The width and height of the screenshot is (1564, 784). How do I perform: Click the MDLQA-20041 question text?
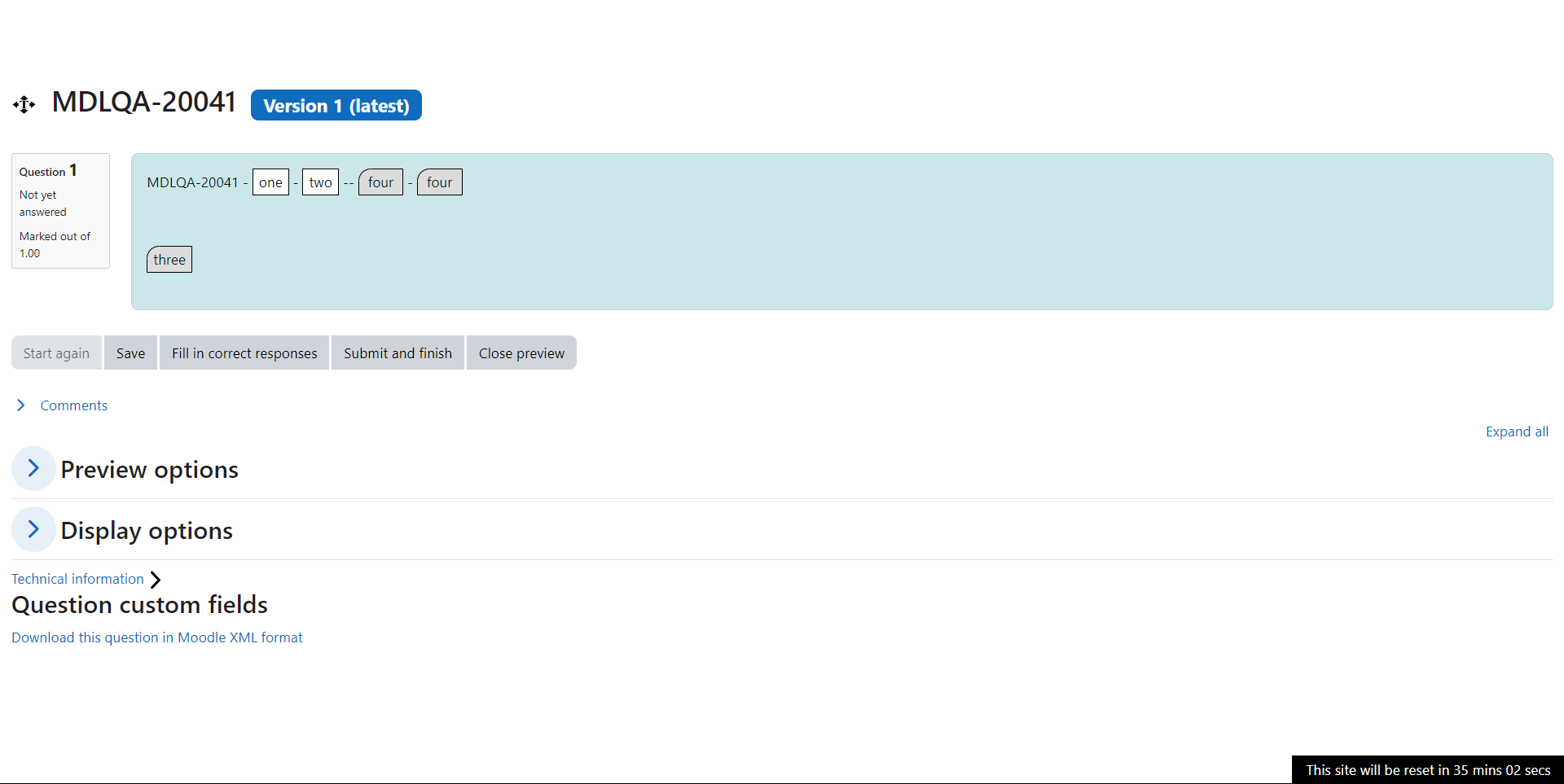coord(193,182)
